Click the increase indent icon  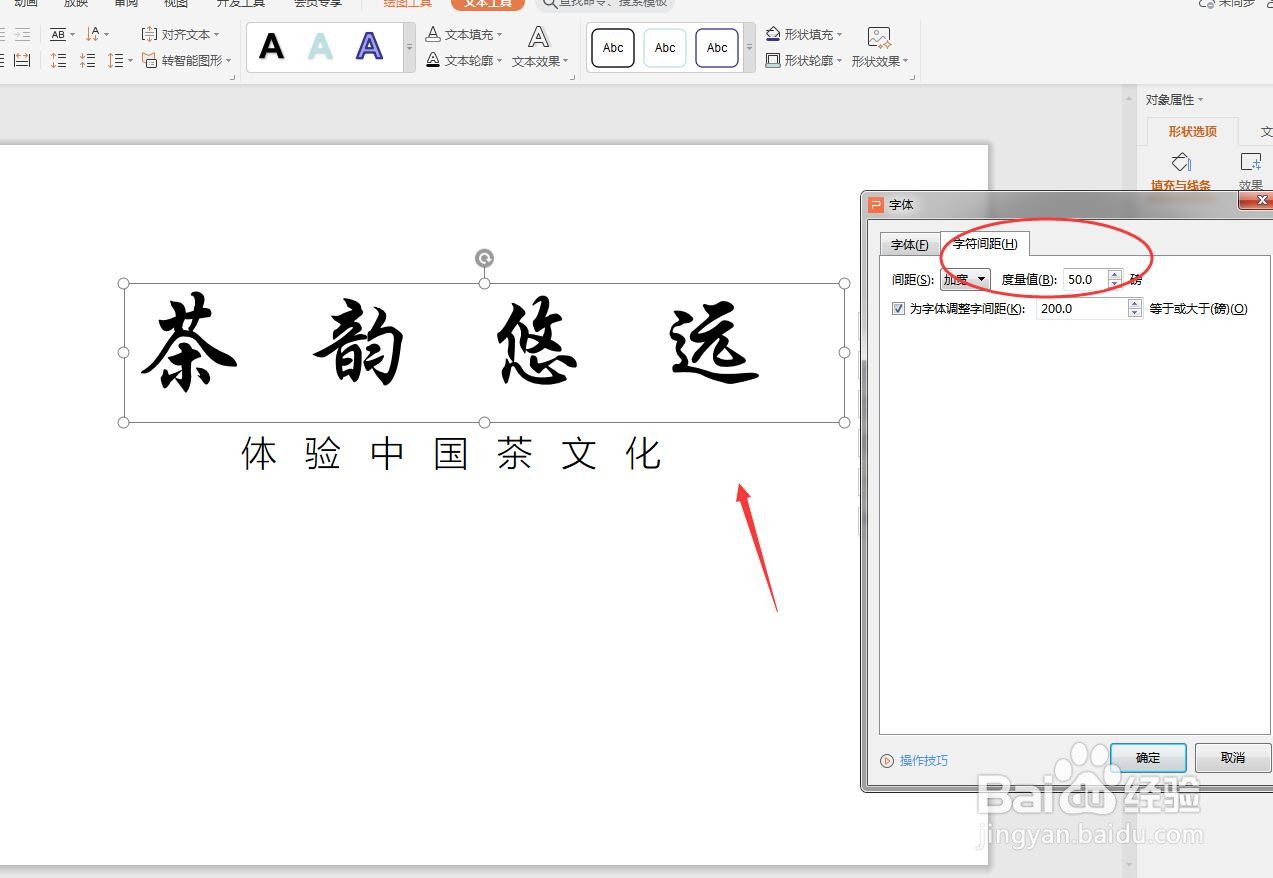pyautogui.click(x=22, y=34)
